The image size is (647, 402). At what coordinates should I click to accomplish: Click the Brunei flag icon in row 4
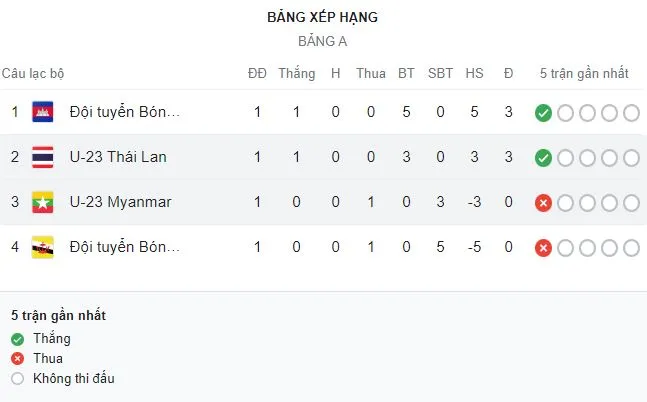click(x=42, y=247)
